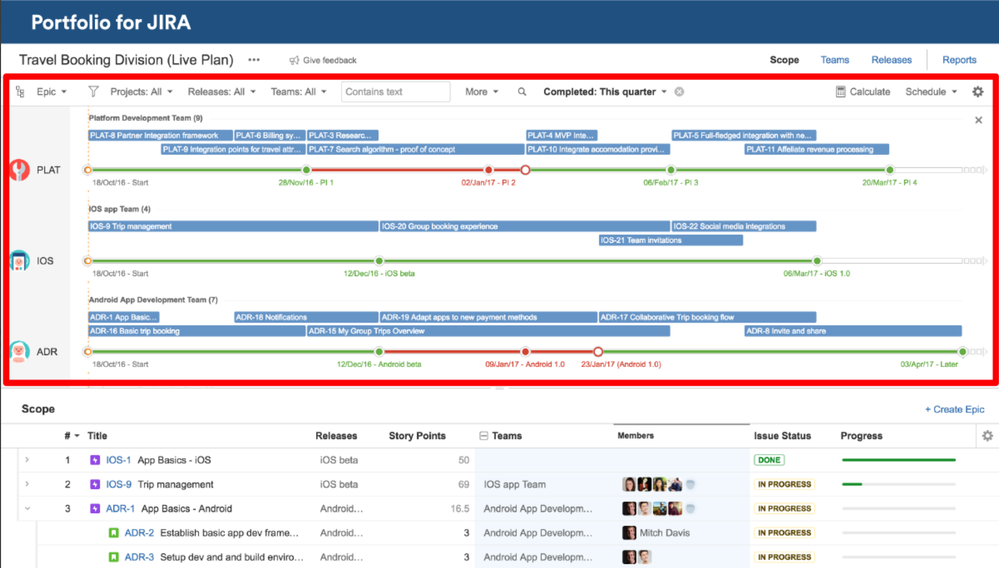Image resolution: width=999 pixels, height=568 pixels.
Task: Open the Teams: All filter dropdown
Action: pyautogui.click(x=299, y=92)
